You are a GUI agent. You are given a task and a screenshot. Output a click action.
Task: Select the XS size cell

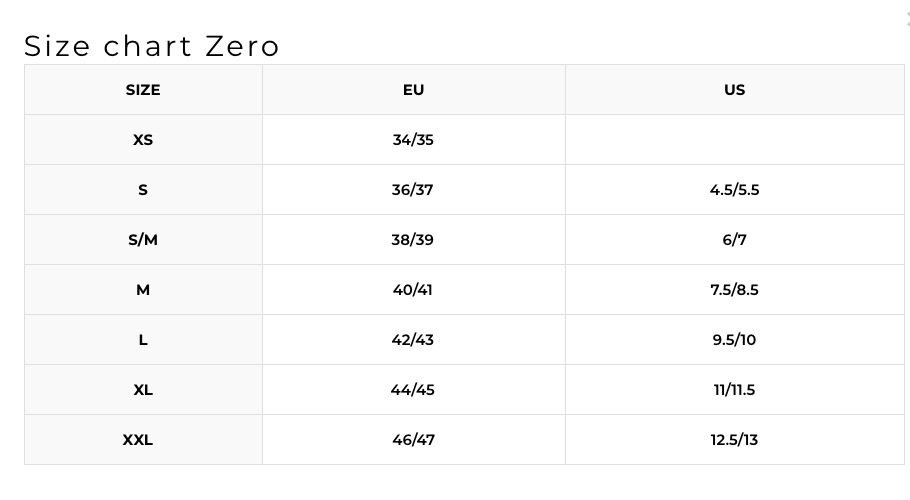click(143, 140)
